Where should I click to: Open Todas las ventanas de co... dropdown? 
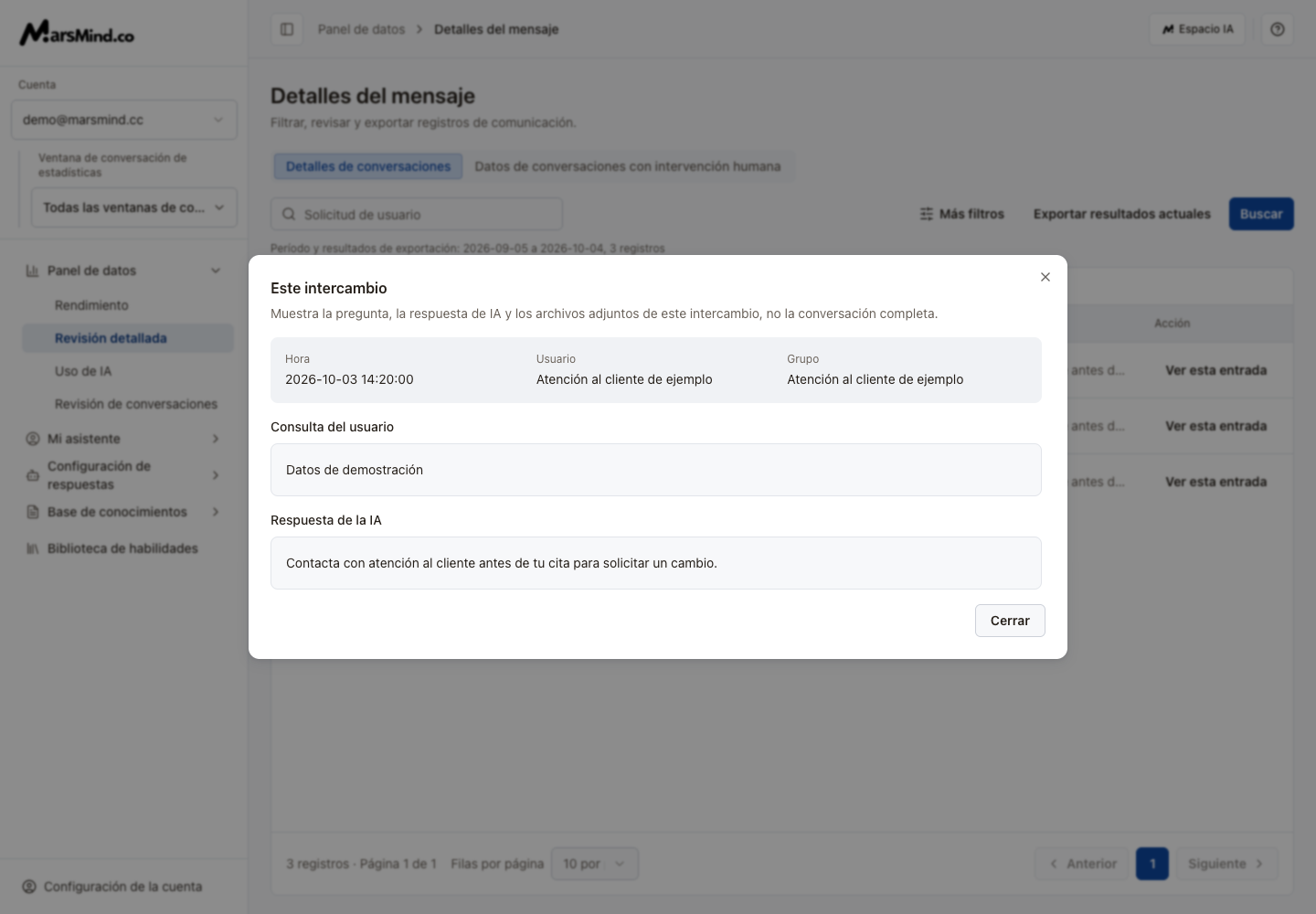pos(134,207)
